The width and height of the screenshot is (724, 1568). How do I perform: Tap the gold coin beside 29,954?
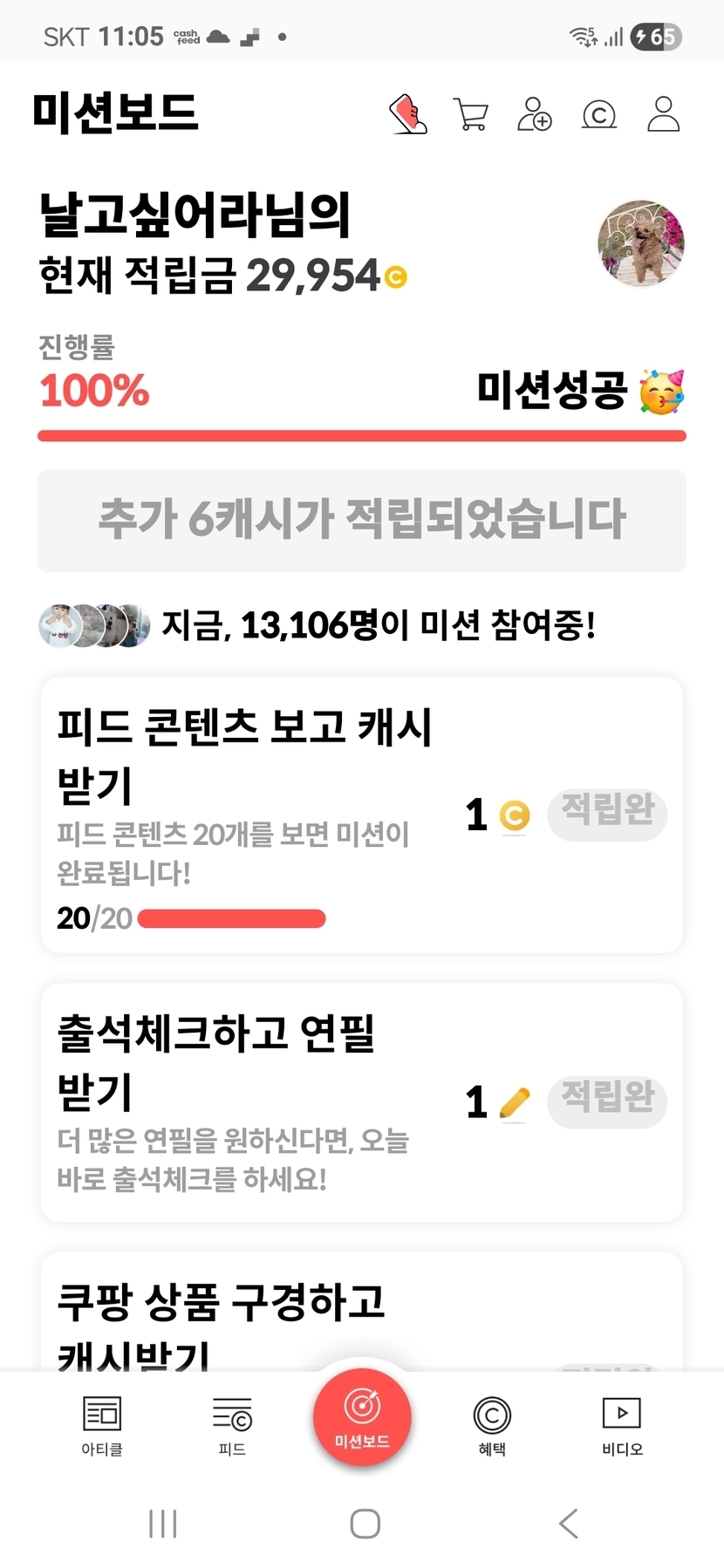[396, 277]
